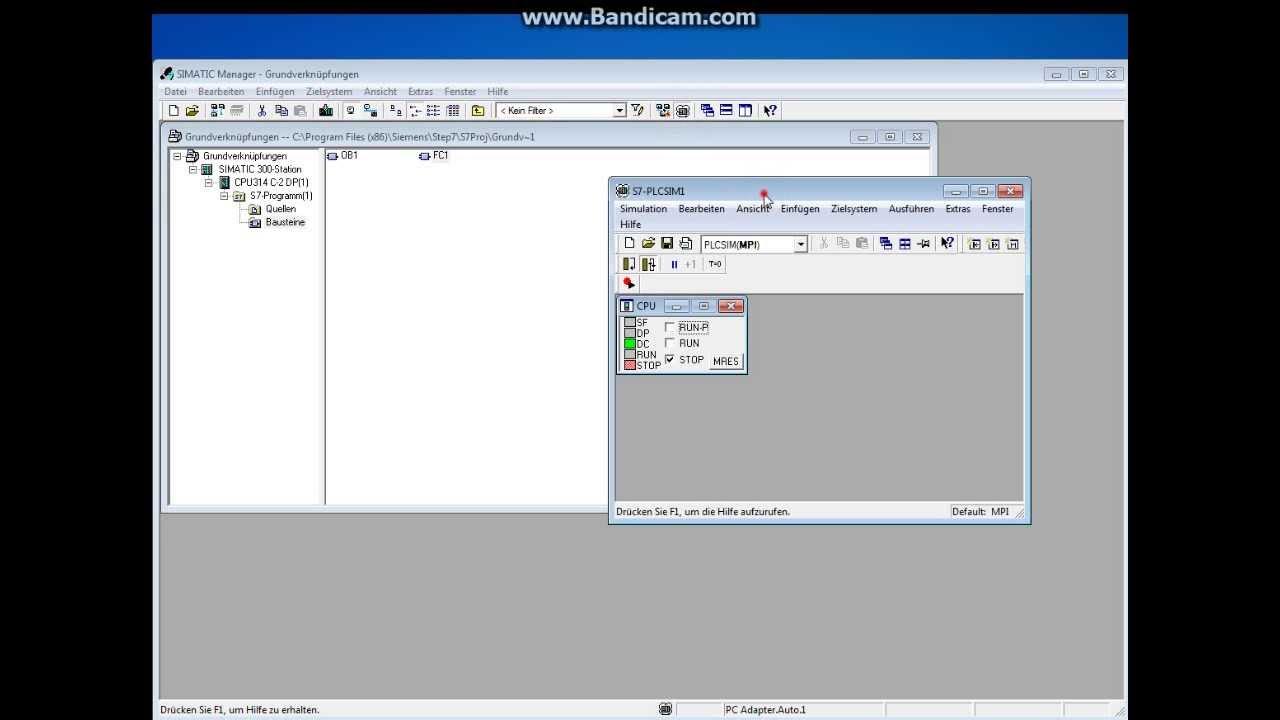Pause the PLCSIM simulation

pos(674,265)
